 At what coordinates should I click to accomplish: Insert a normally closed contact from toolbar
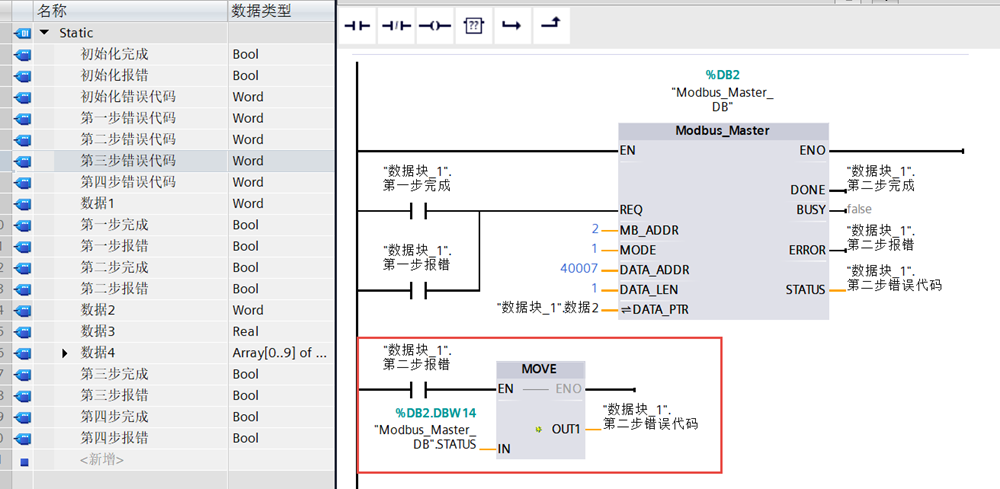point(395,27)
